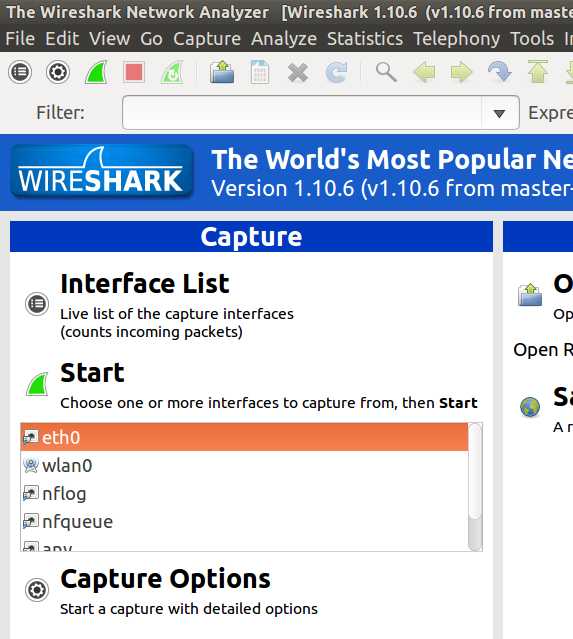The width and height of the screenshot is (573, 639).
Task: Click the globe icon in right panel
Action: click(x=530, y=407)
